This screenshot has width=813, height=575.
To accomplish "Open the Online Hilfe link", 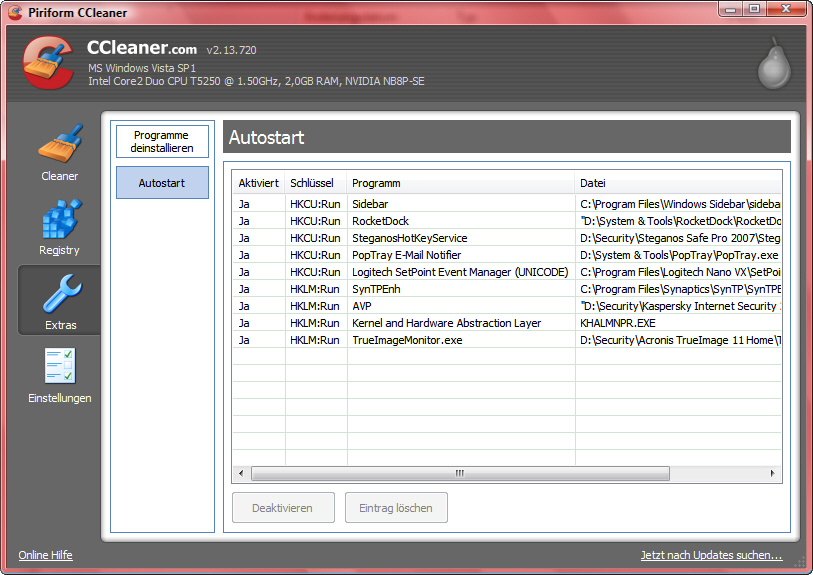I will coord(45,555).
